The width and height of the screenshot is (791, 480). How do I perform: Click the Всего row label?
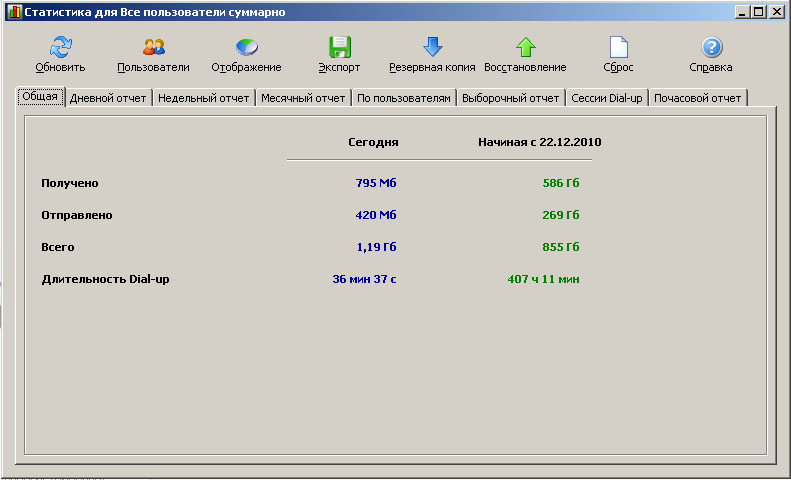58,247
